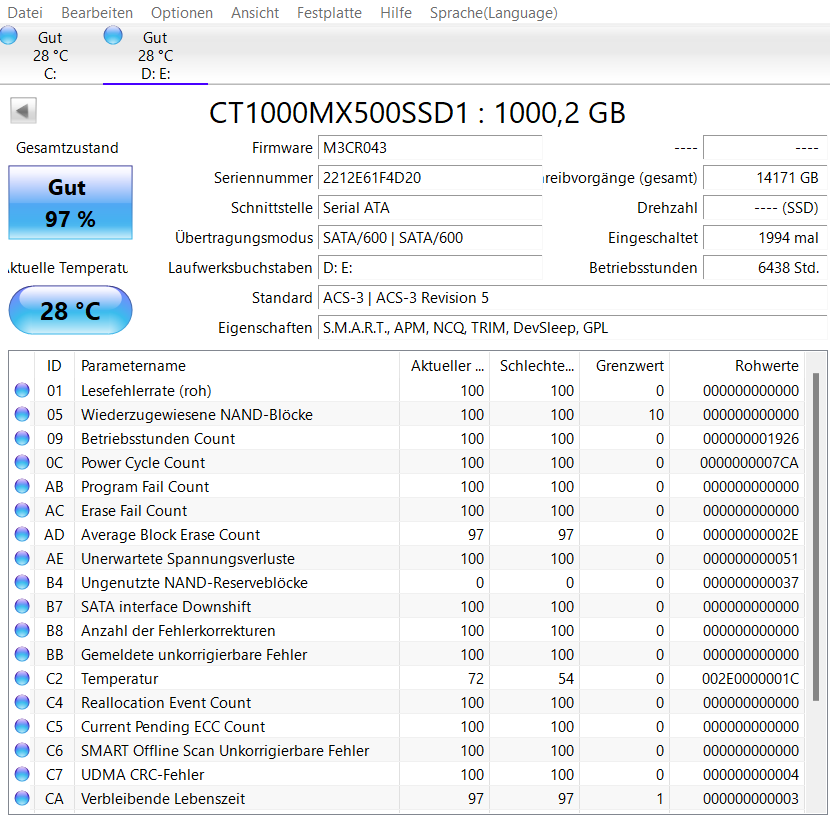Select raw value 0000000007CA

click(749, 463)
